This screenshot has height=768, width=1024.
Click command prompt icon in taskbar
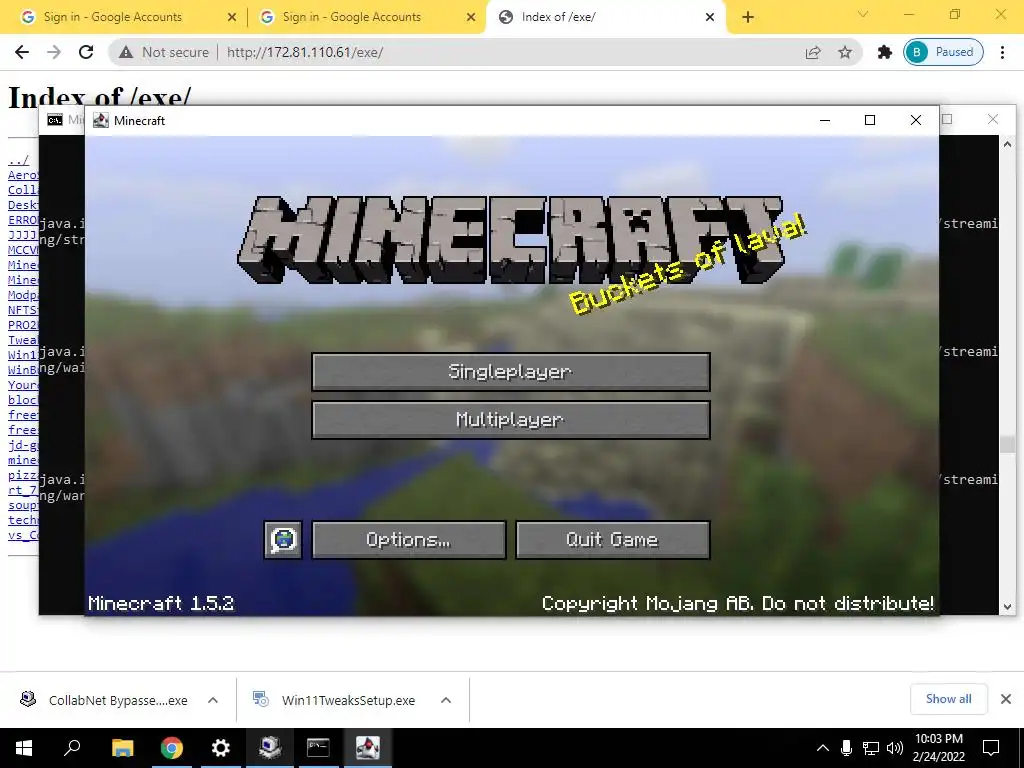coord(318,748)
